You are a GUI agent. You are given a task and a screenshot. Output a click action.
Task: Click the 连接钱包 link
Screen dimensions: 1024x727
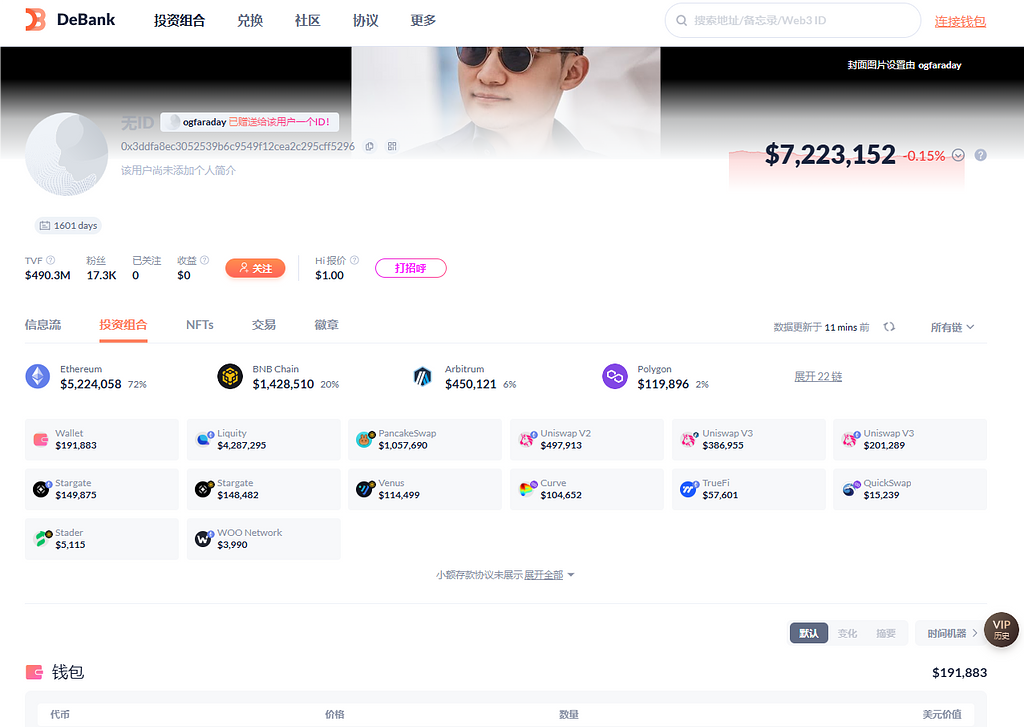pyautogui.click(x=960, y=21)
